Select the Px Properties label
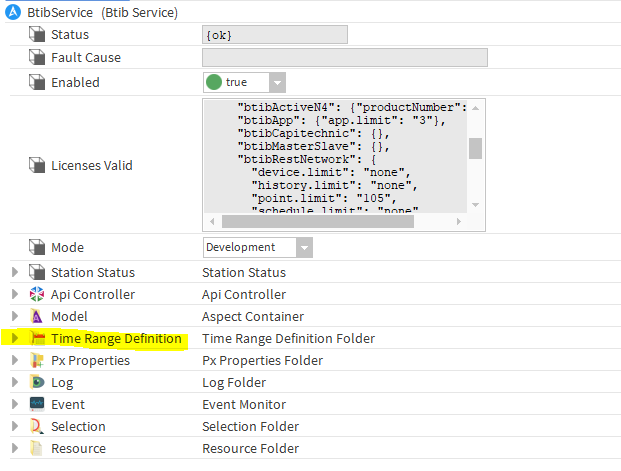The height and width of the screenshot is (471, 621). (90, 361)
